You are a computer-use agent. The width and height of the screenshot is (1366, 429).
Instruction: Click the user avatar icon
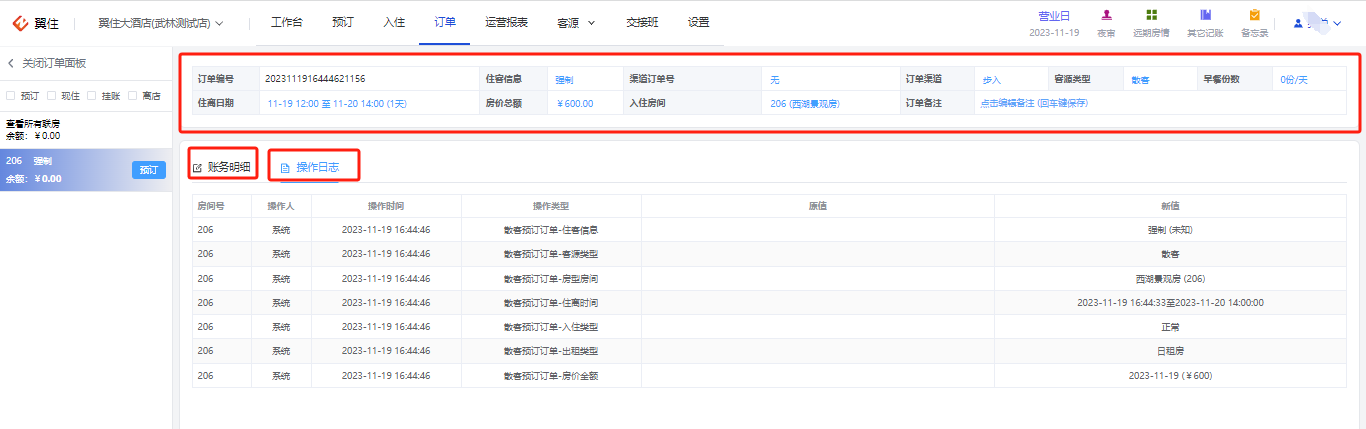[x=1298, y=22]
